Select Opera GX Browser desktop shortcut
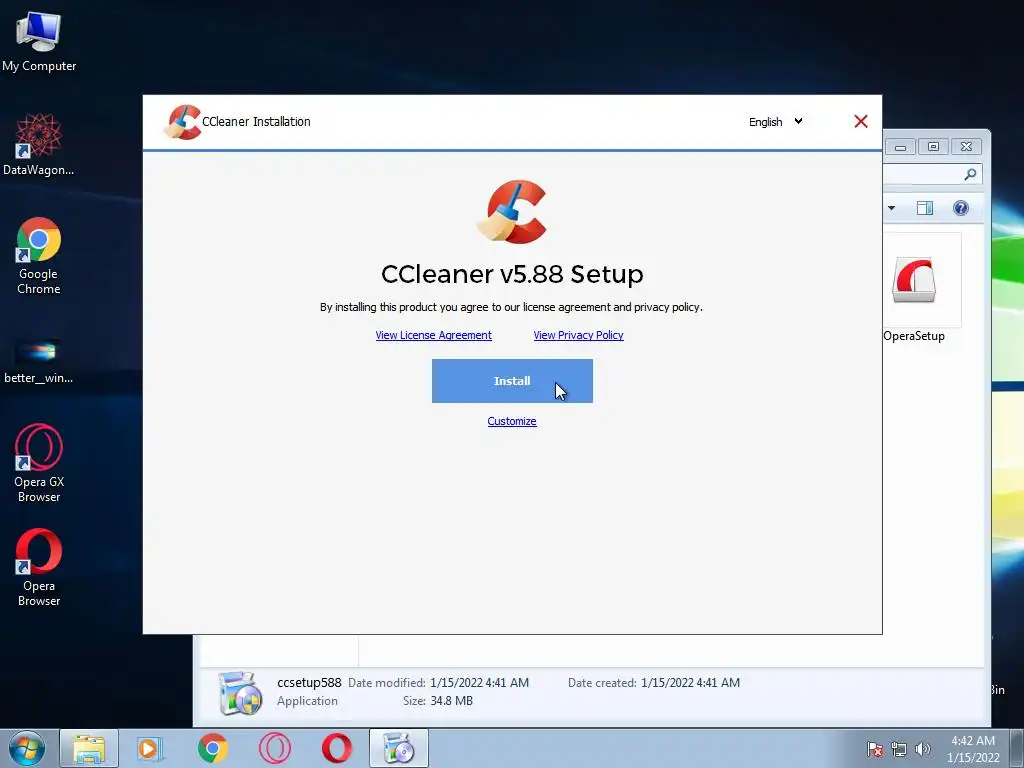 tap(39, 464)
